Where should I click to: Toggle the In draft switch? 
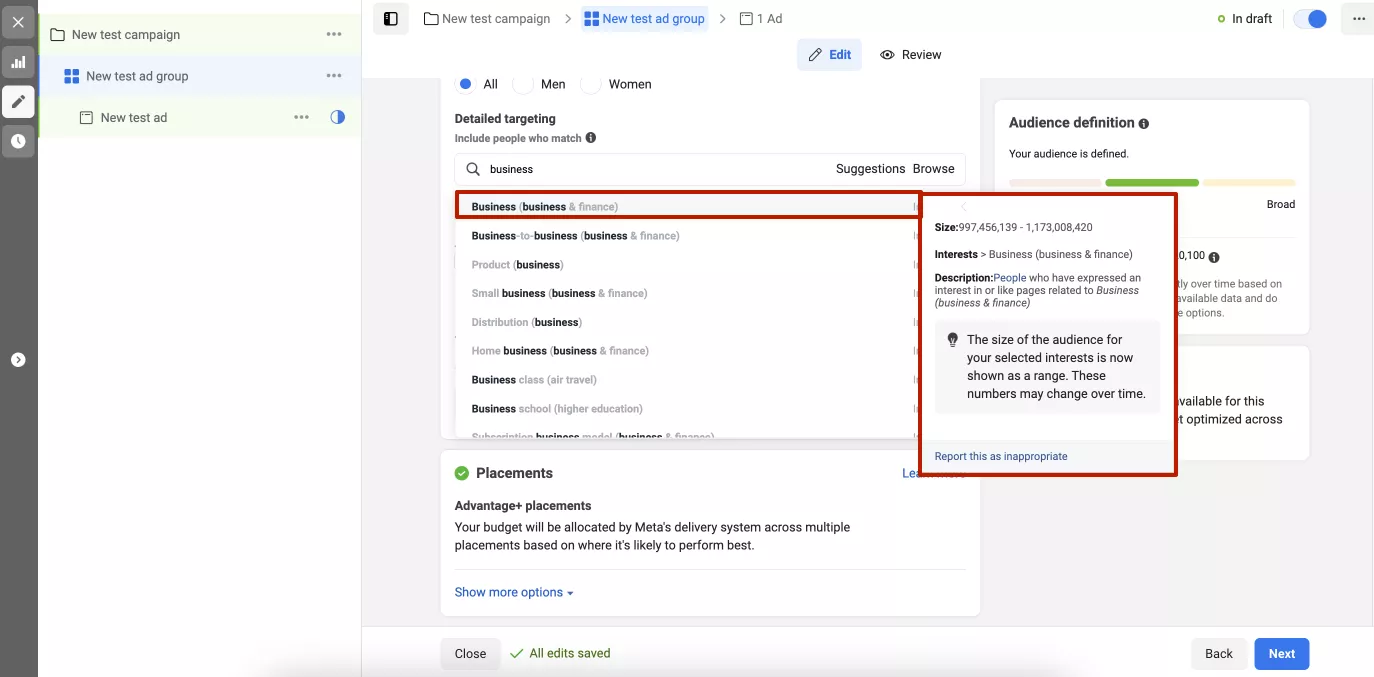pyautogui.click(x=1310, y=19)
